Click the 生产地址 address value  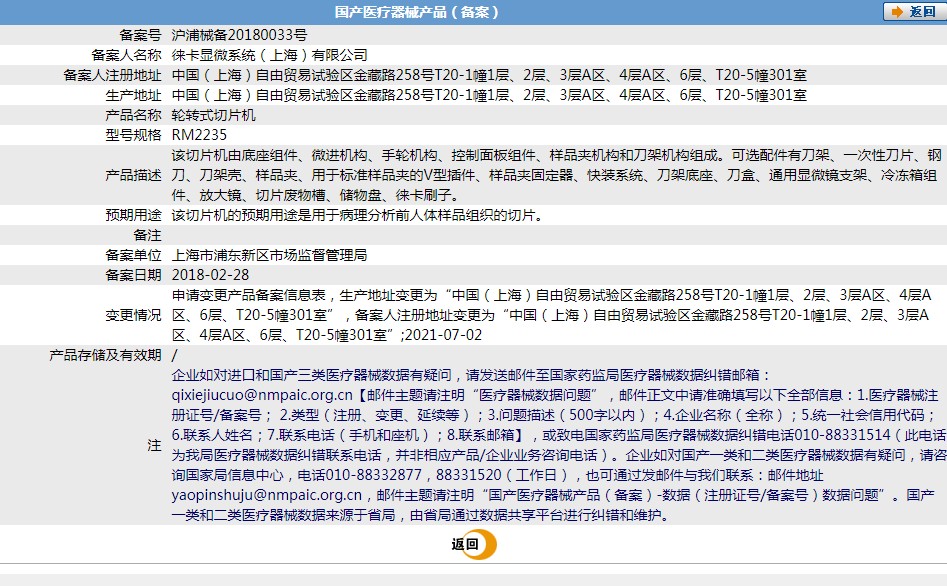pyautogui.click(x=489, y=95)
